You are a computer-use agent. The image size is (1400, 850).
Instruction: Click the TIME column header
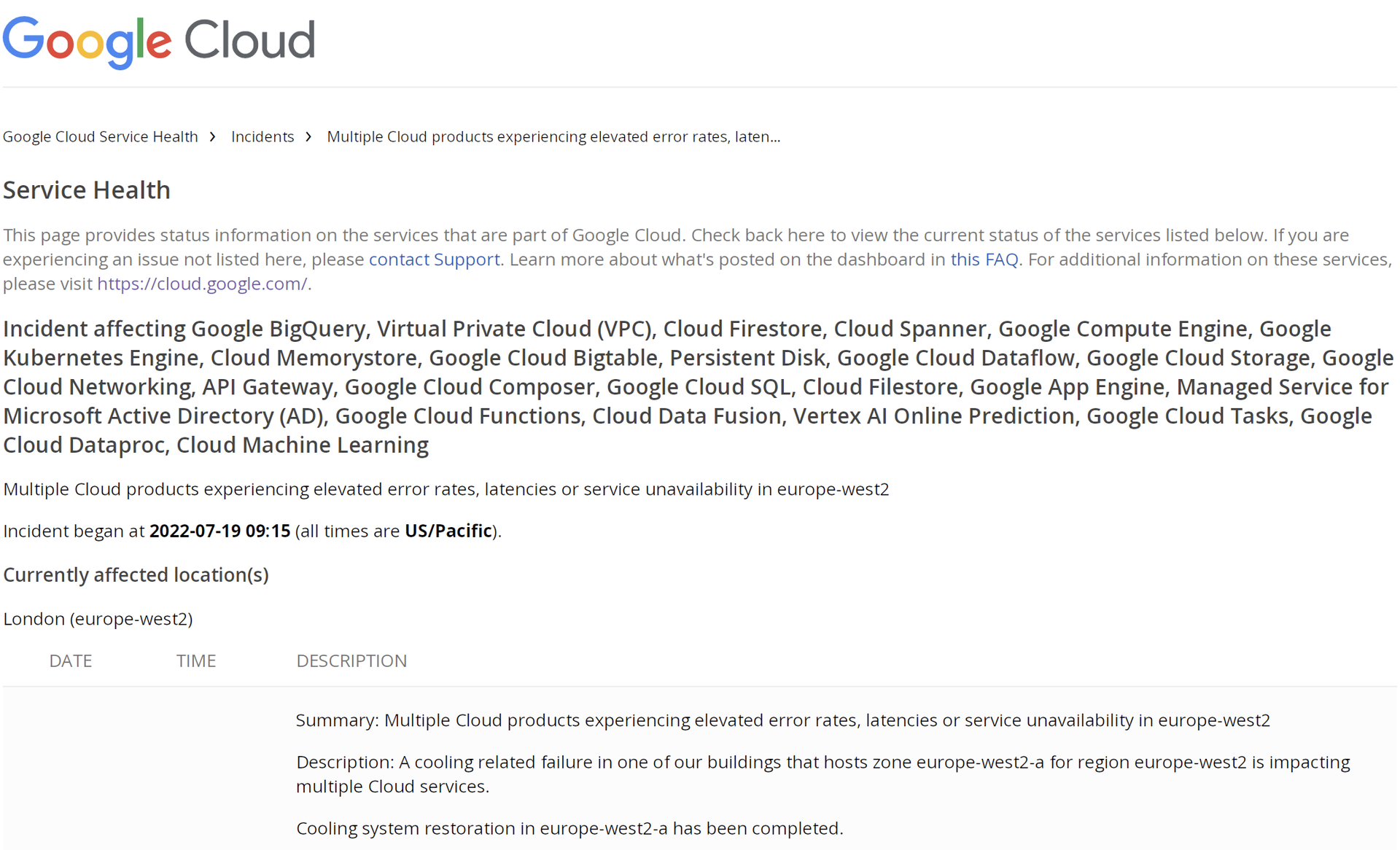tap(196, 660)
